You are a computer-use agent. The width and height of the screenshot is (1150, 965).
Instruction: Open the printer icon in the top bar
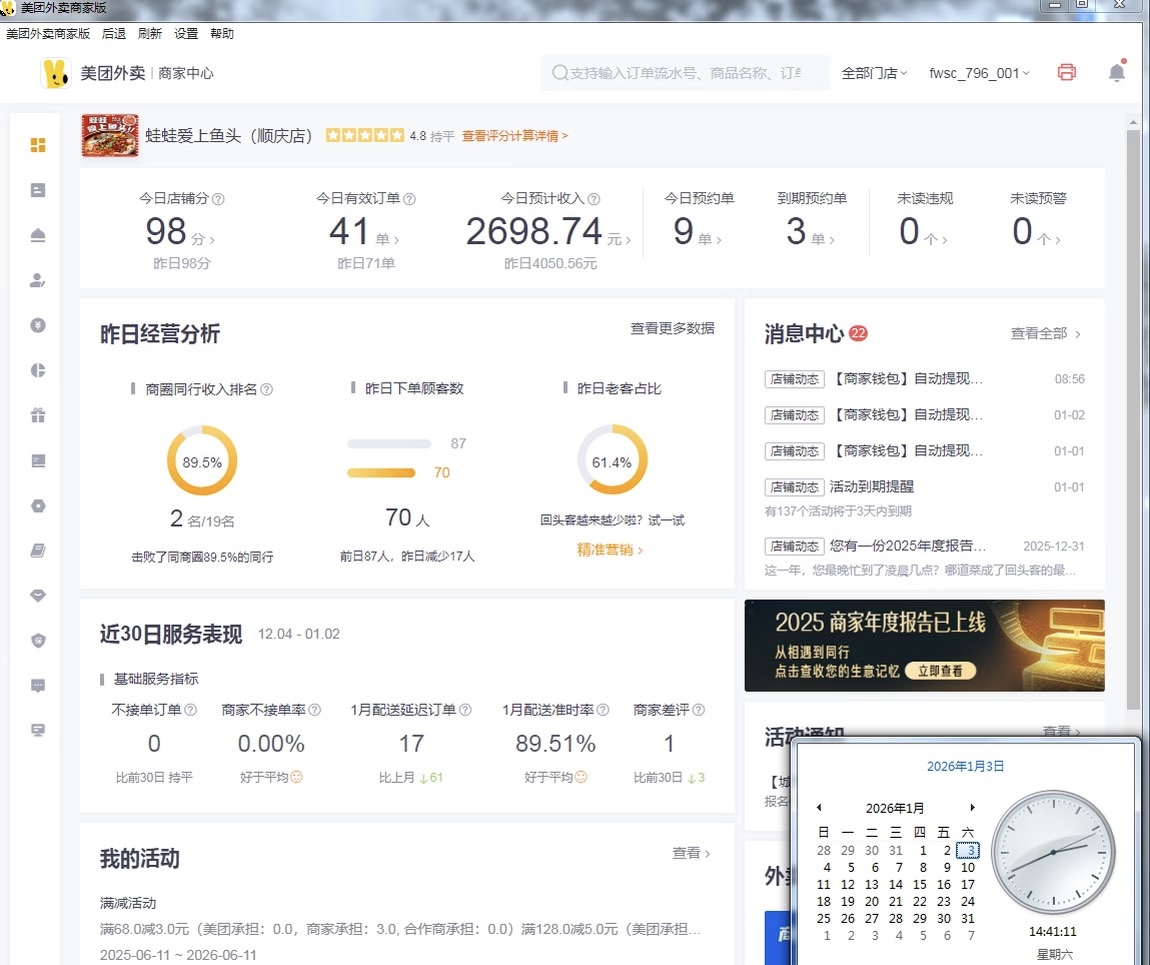point(1066,72)
